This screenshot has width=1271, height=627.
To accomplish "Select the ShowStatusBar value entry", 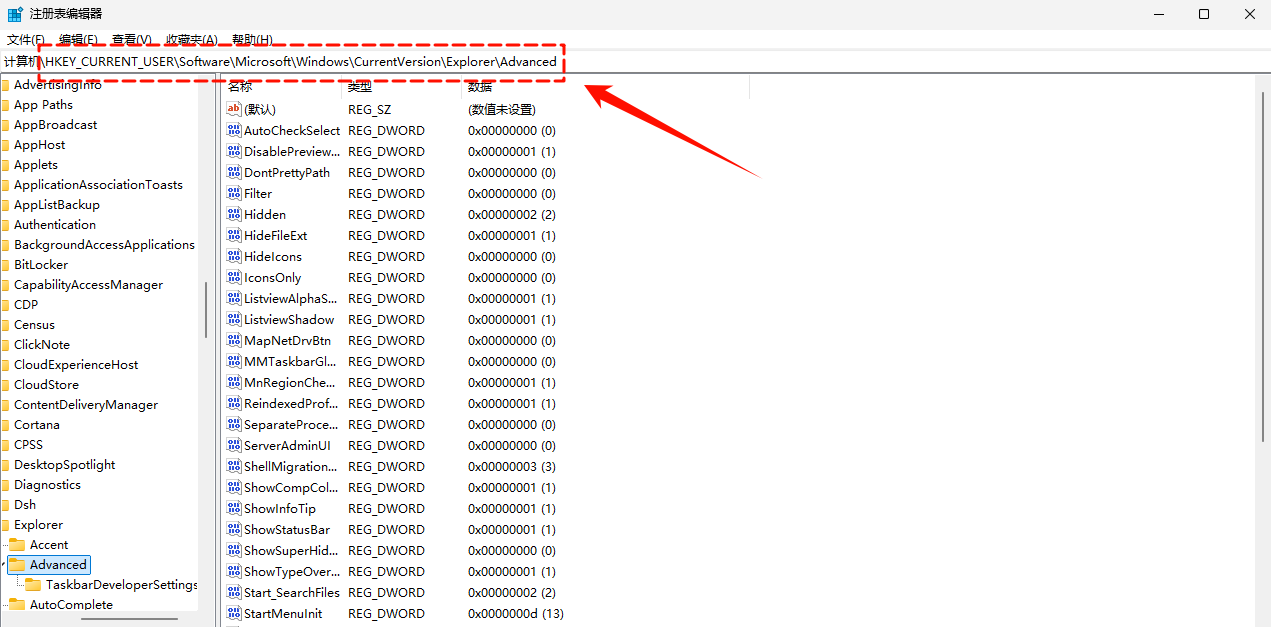I will tap(286, 530).
